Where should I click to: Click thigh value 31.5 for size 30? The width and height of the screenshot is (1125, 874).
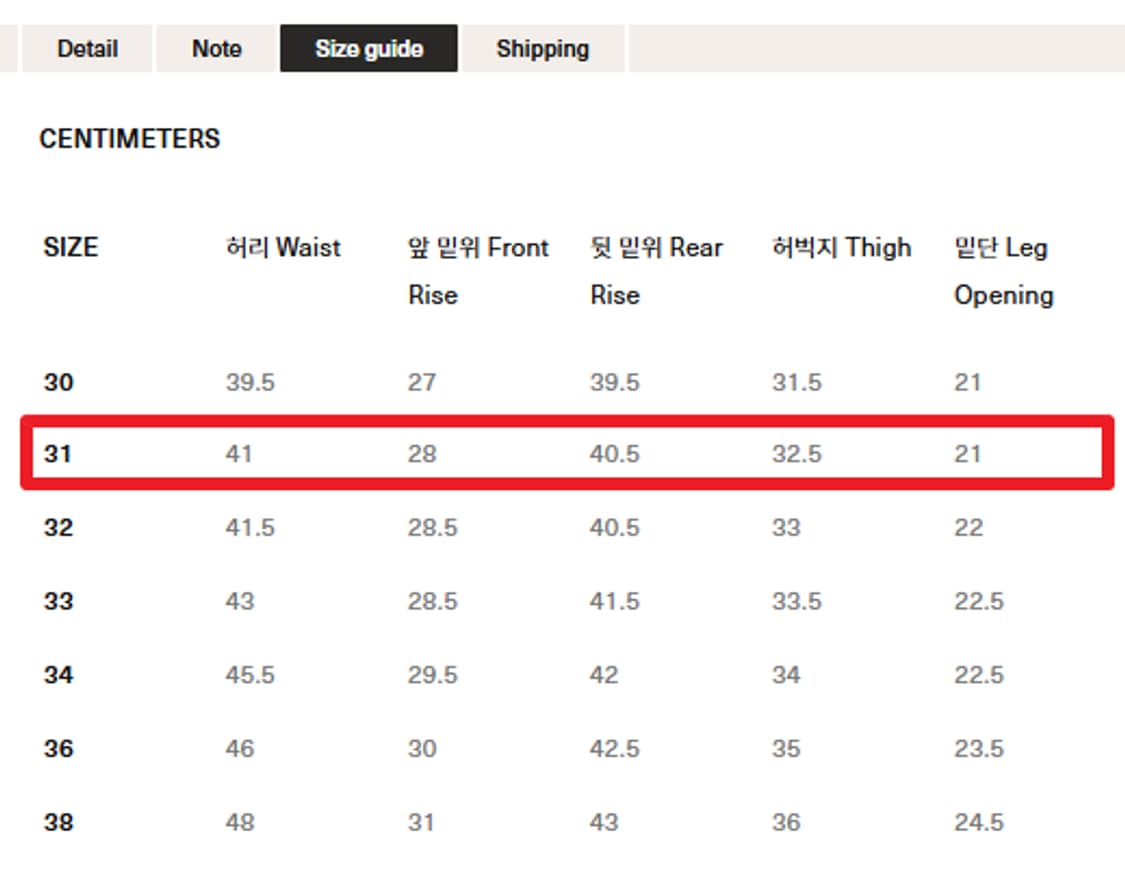tap(797, 382)
